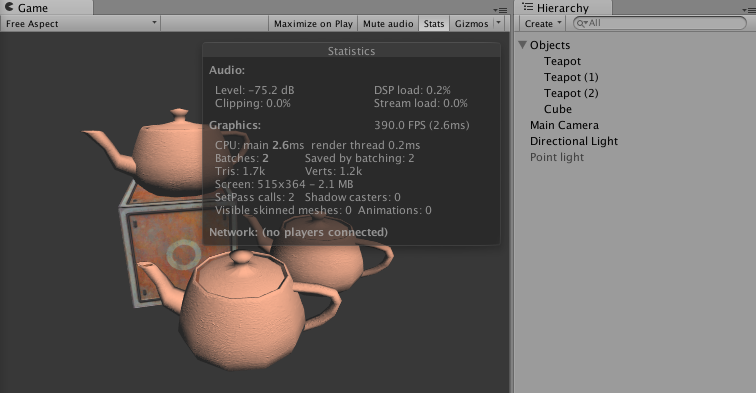The height and width of the screenshot is (393, 756).
Task: Click the Hierarchy search field
Action: pyautogui.click(x=660, y=23)
